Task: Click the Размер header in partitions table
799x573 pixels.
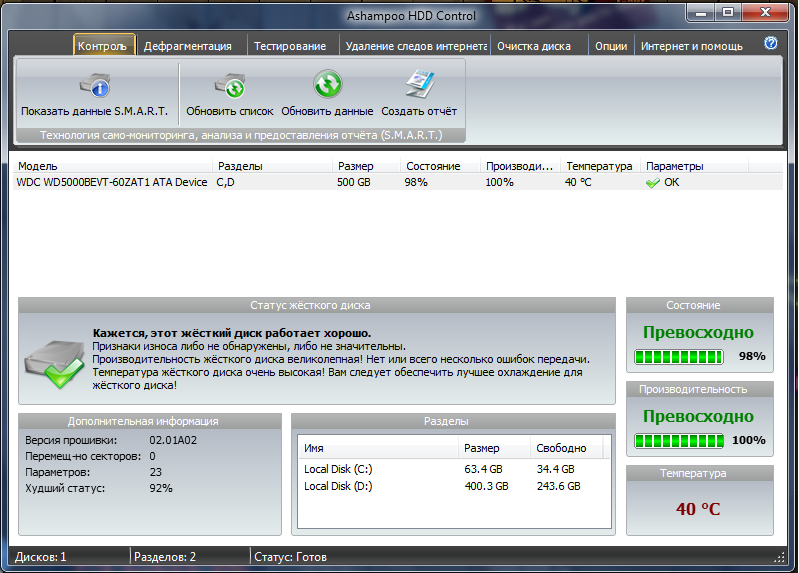Action: (494, 448)
